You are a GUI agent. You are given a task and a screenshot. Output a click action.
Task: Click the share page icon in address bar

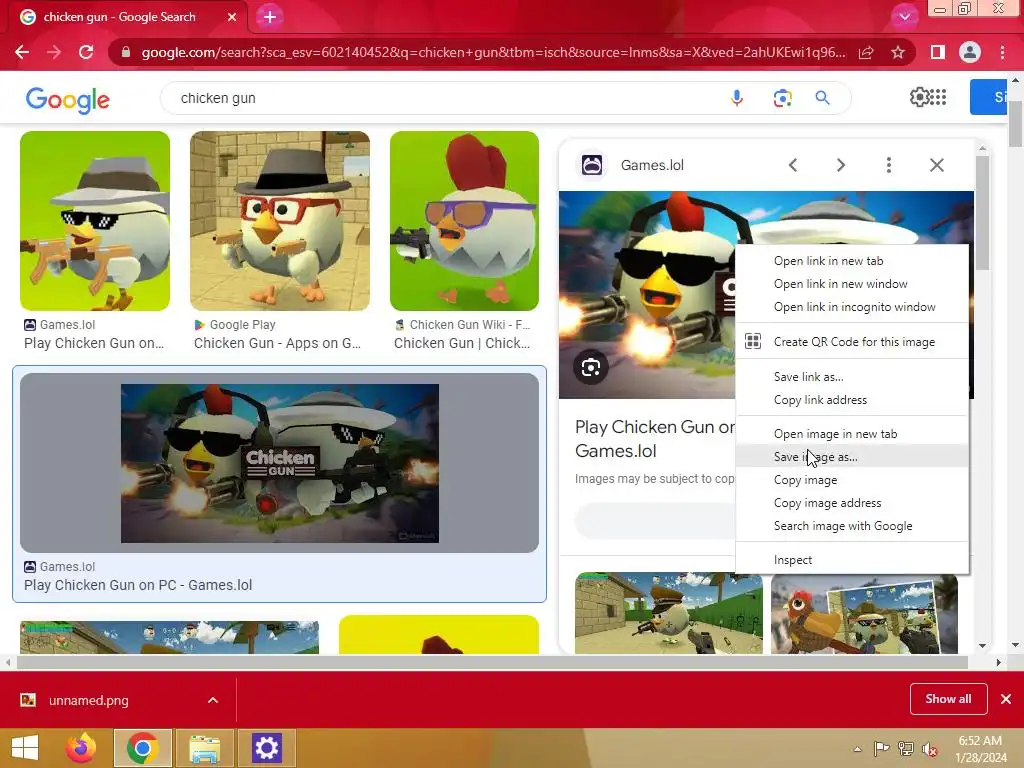pos(866,52)
